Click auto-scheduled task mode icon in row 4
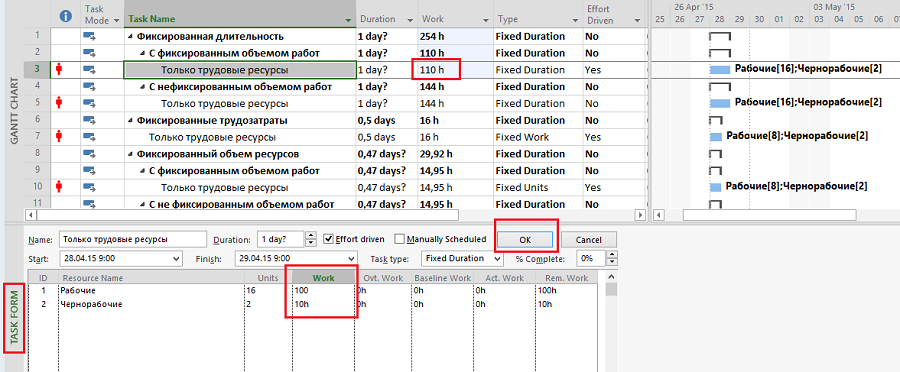900x372 pixels. [x=90, y=87]
